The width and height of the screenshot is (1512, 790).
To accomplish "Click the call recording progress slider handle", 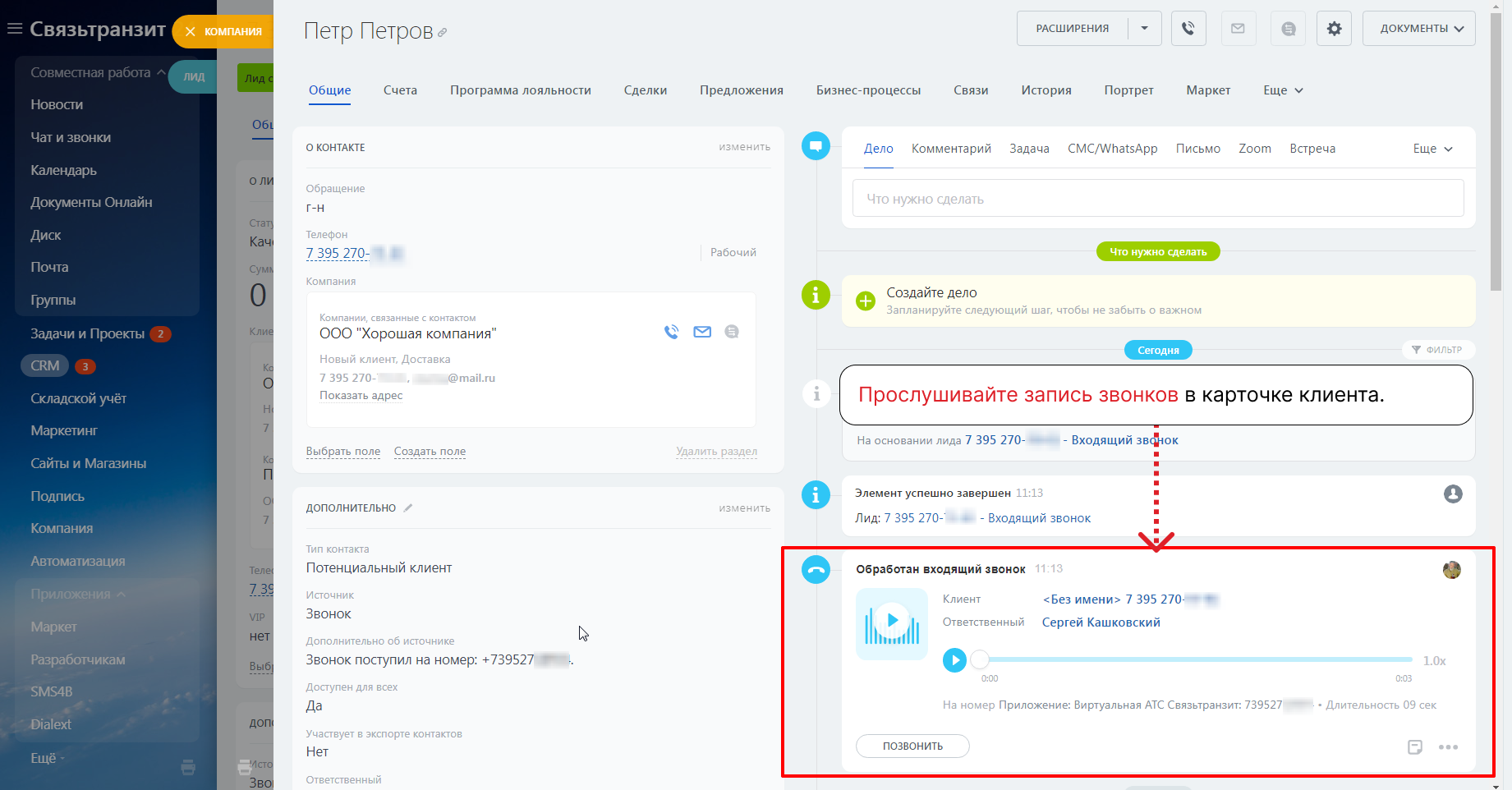I will (980, 659).
